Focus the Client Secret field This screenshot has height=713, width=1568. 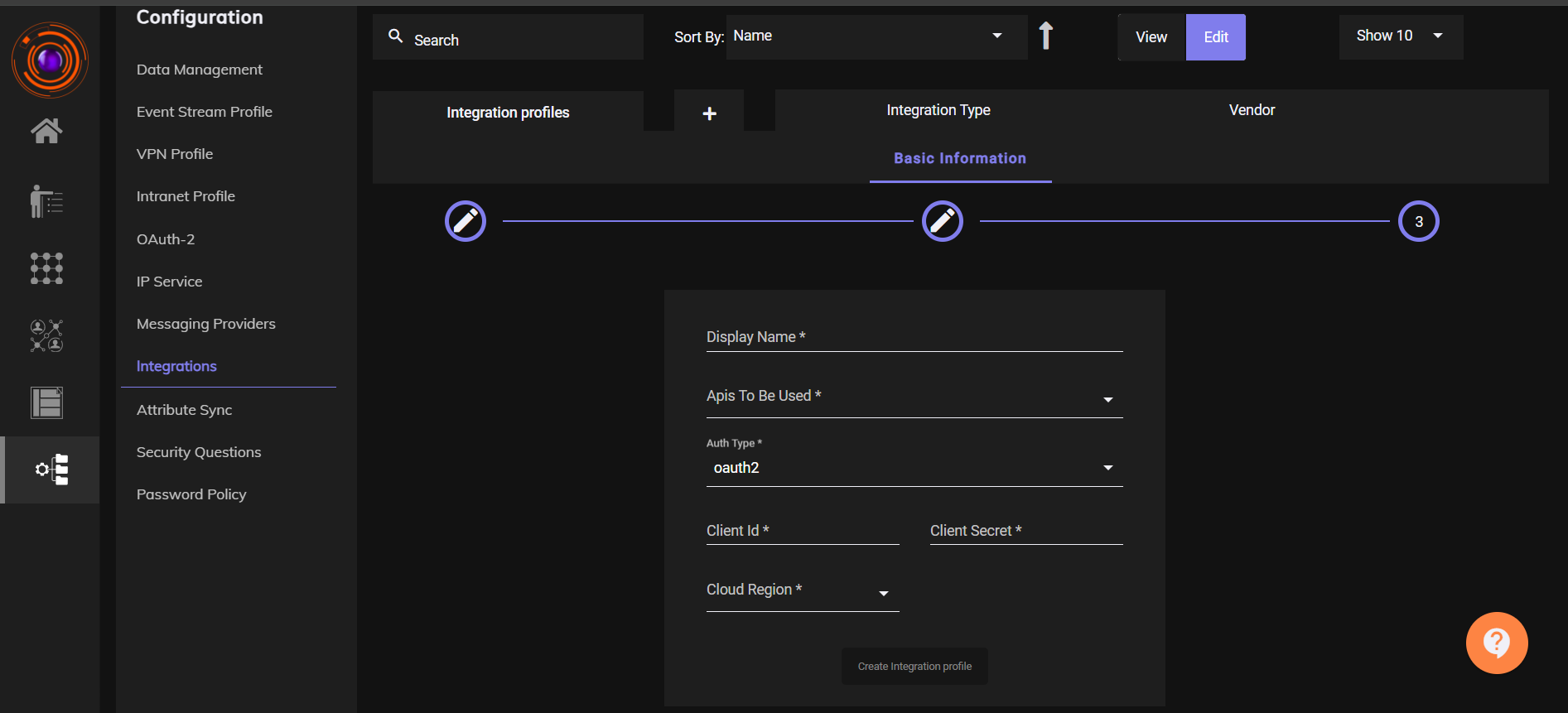pyautogui.click(x=1026, y=531)
